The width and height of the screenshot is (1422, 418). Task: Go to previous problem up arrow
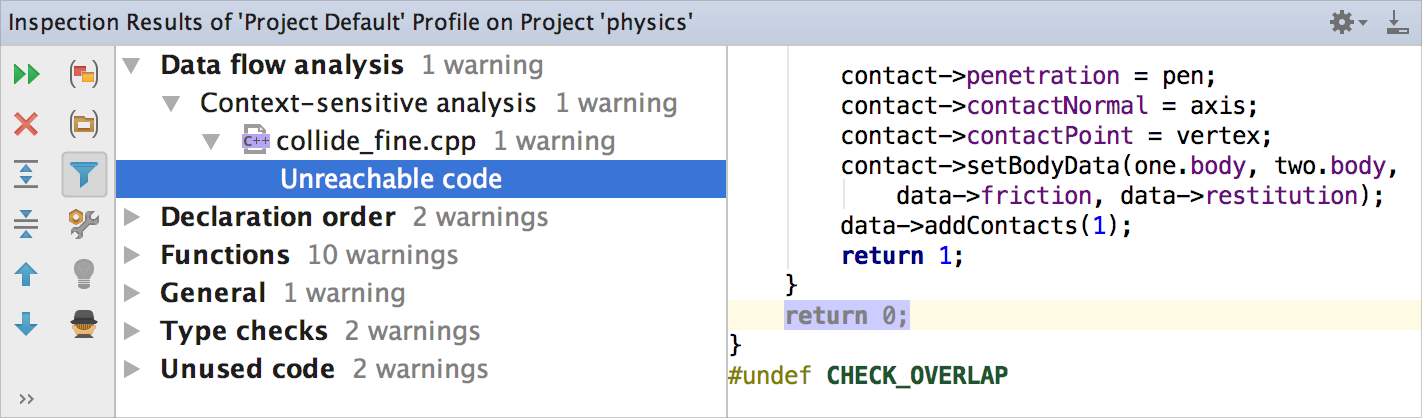click(x=27, y=273)
